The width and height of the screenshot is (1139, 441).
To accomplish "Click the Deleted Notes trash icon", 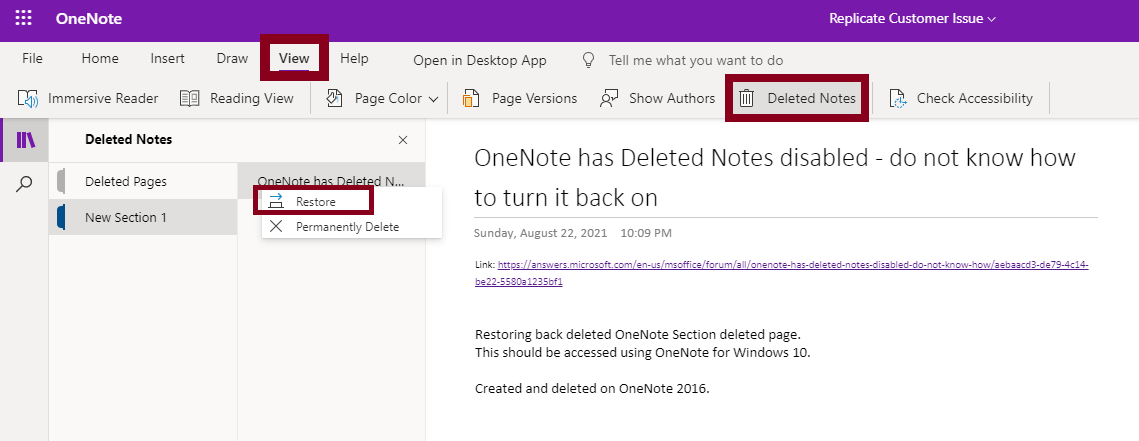I will click(747, 99).
